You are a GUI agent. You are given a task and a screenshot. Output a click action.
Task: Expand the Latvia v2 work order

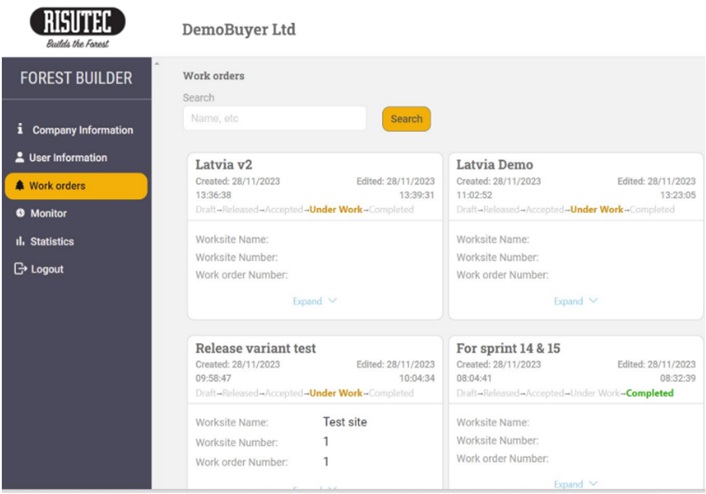tap(315, 301)
